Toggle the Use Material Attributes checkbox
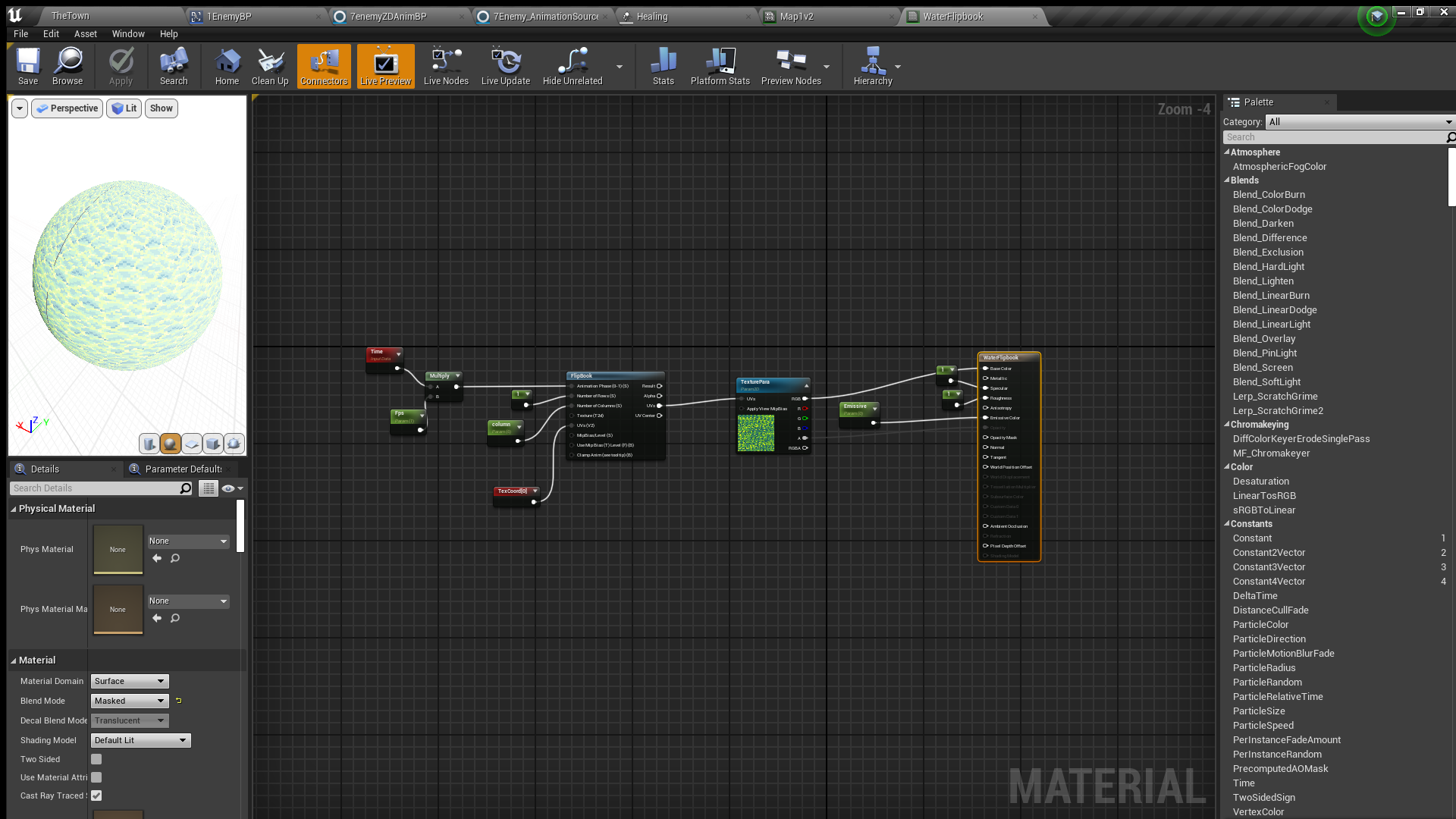Image resolution: width=1456 pixels, height=819 pixels. point(96,777)
